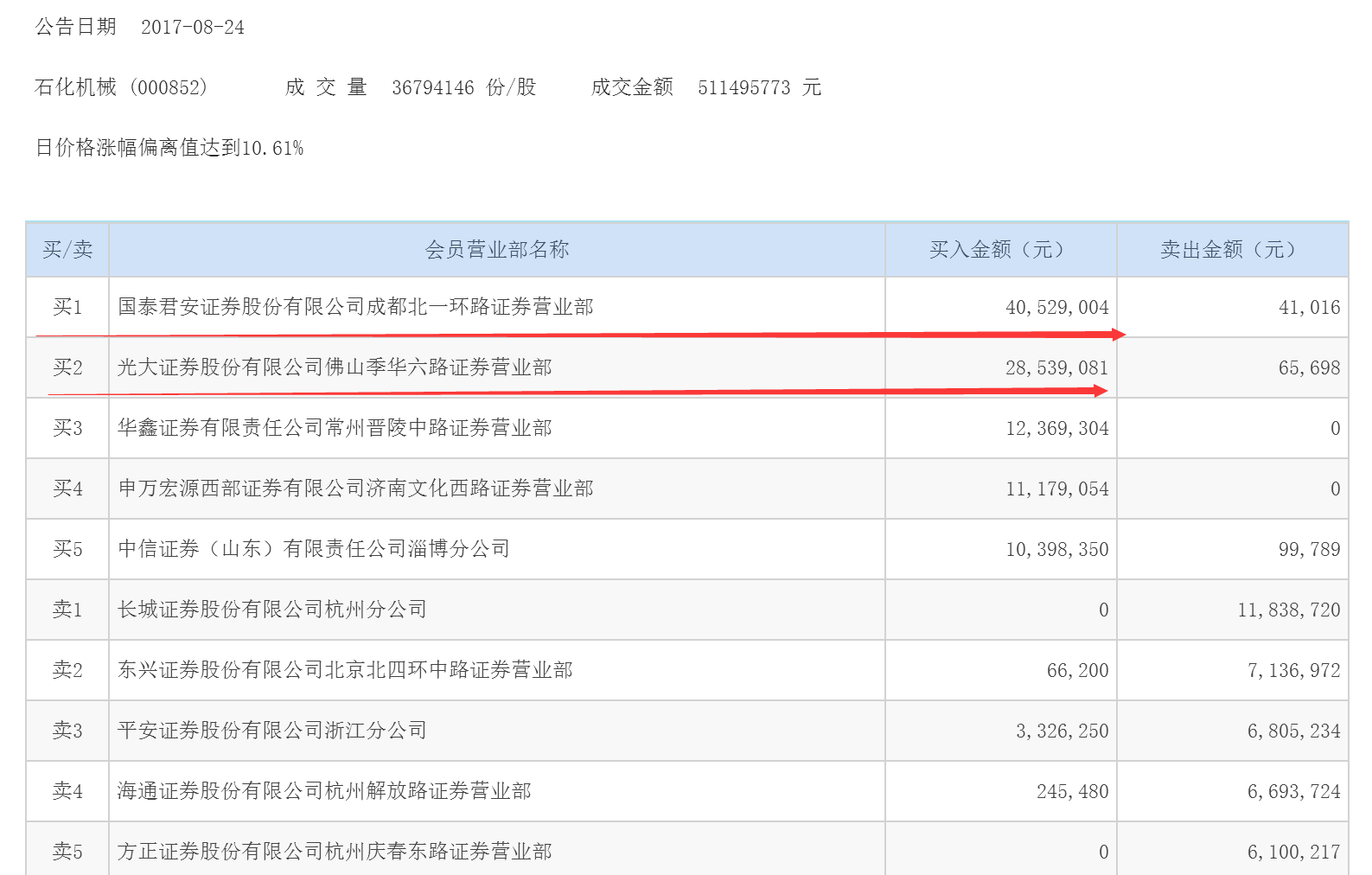Click the sell amount 11,838,720
This screenshot has width=1372, height=875.
[x=1288, y=610]
